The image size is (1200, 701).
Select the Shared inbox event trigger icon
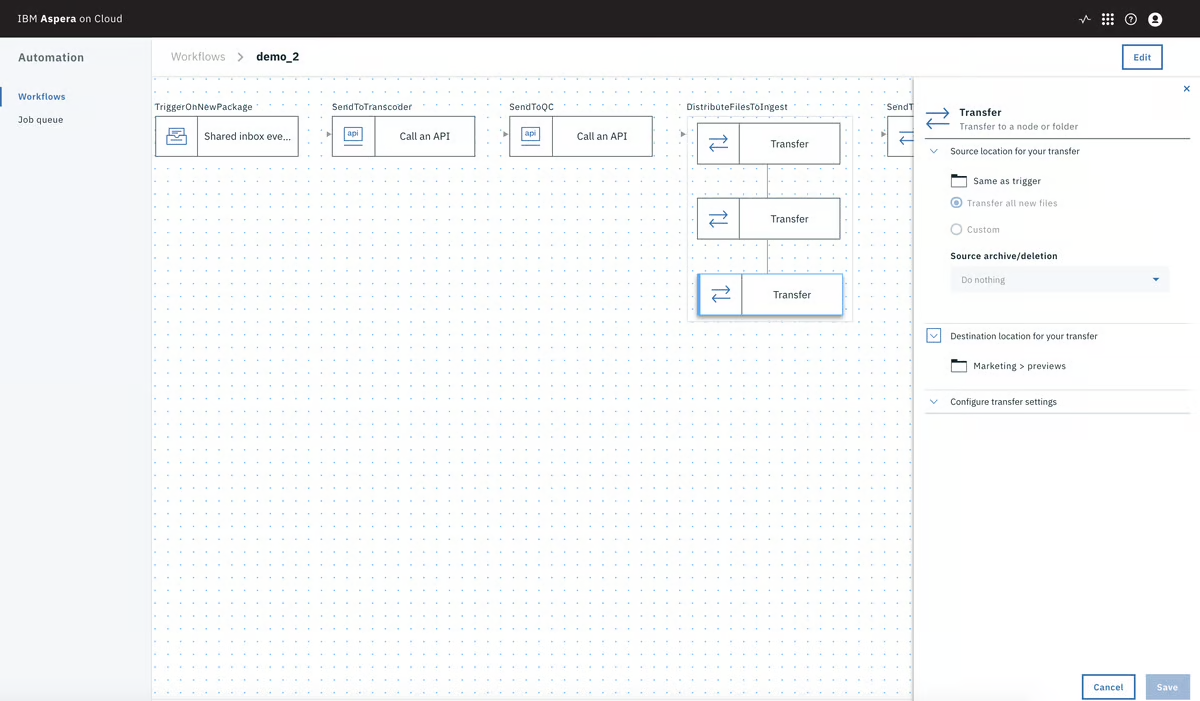click(176, 136)
